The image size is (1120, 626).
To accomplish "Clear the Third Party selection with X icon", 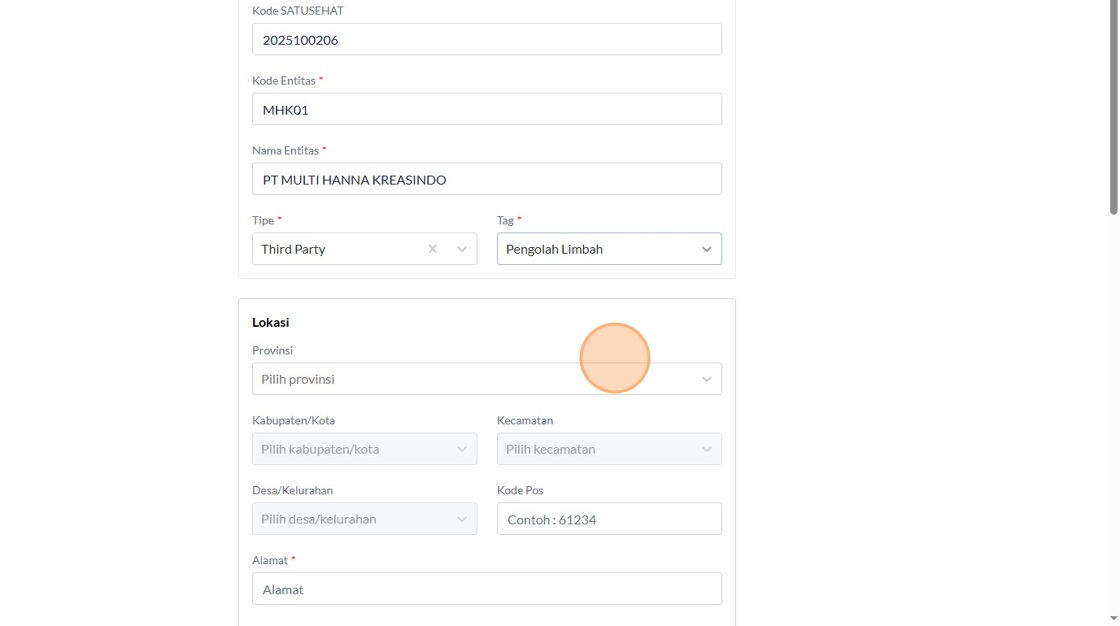I will click(x=432, y=249).
